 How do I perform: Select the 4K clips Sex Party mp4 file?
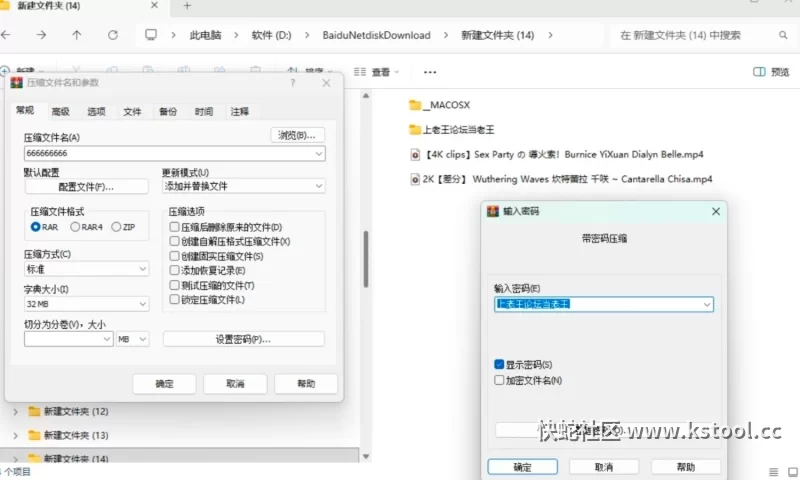click(557, 155)
